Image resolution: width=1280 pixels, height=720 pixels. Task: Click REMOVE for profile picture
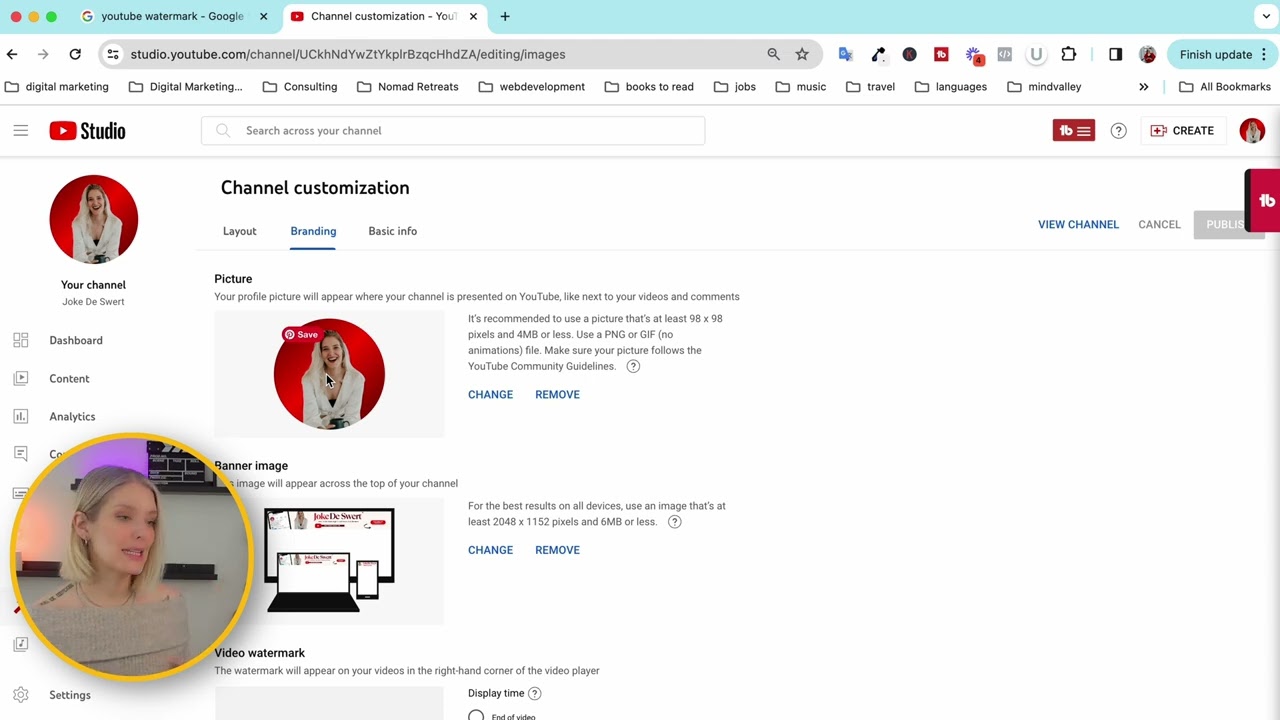click(x=557, y=394)
